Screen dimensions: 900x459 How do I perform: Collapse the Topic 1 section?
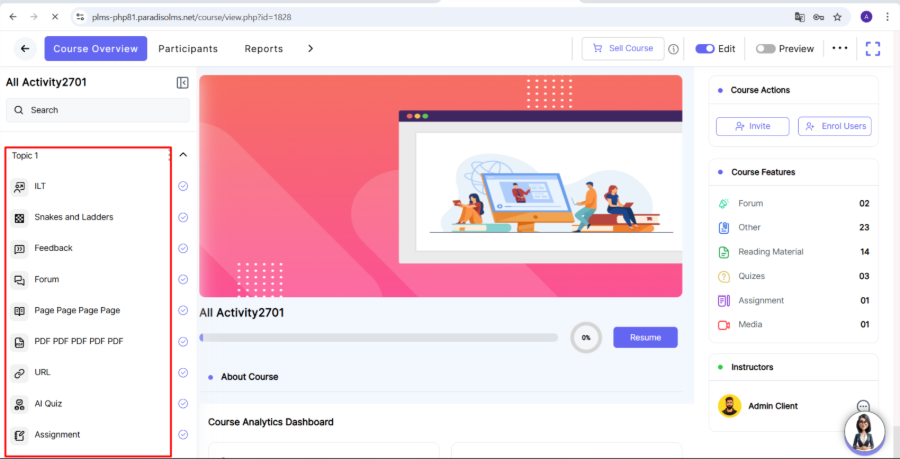pos(183,155)
